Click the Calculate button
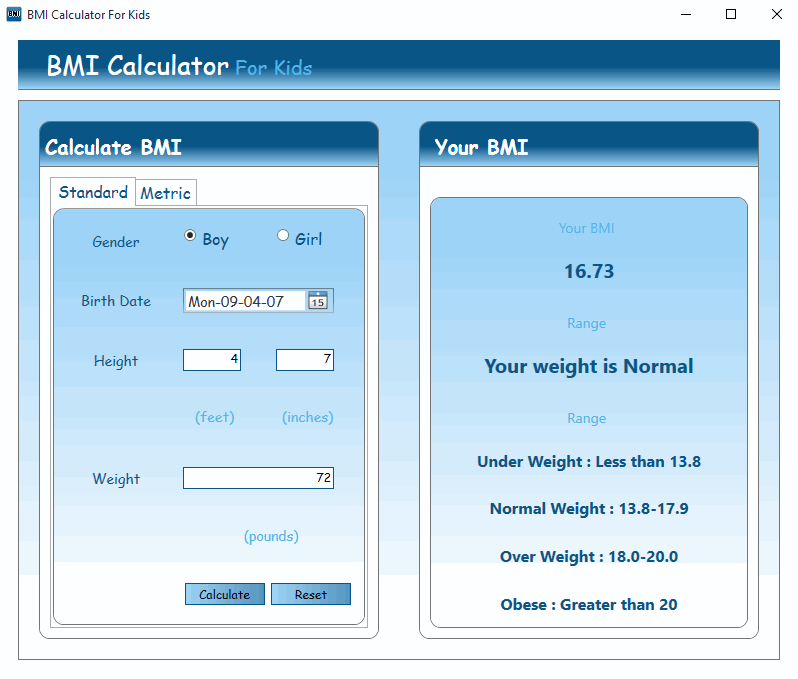The width and height of the screenshot is (798, 679). pos(224,594)
